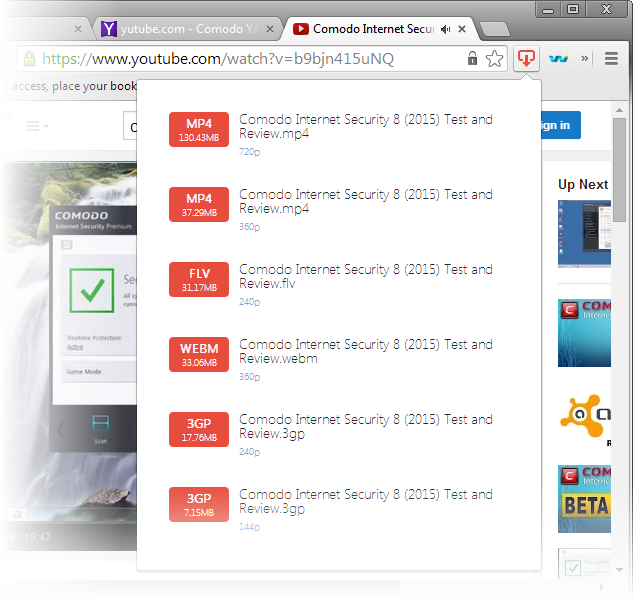
Task: Click the page scrollbar down arrow
Action: [619, 570]
